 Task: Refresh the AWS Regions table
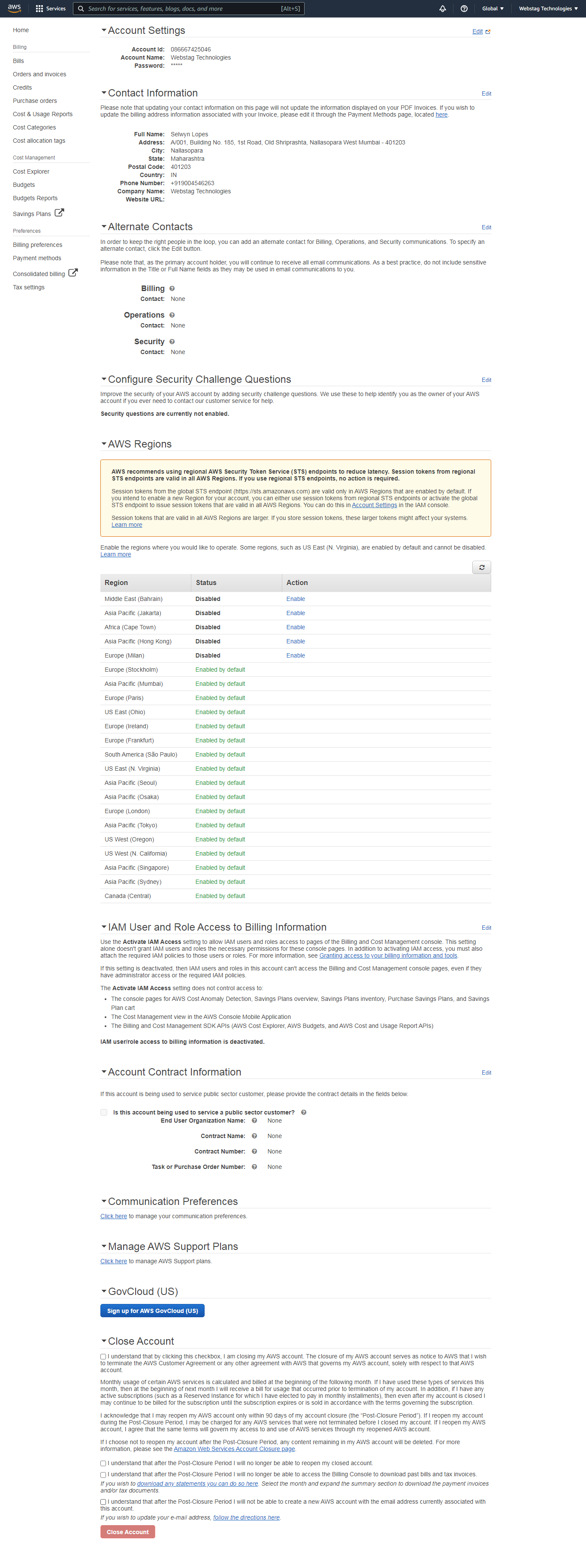pos(481,567)
